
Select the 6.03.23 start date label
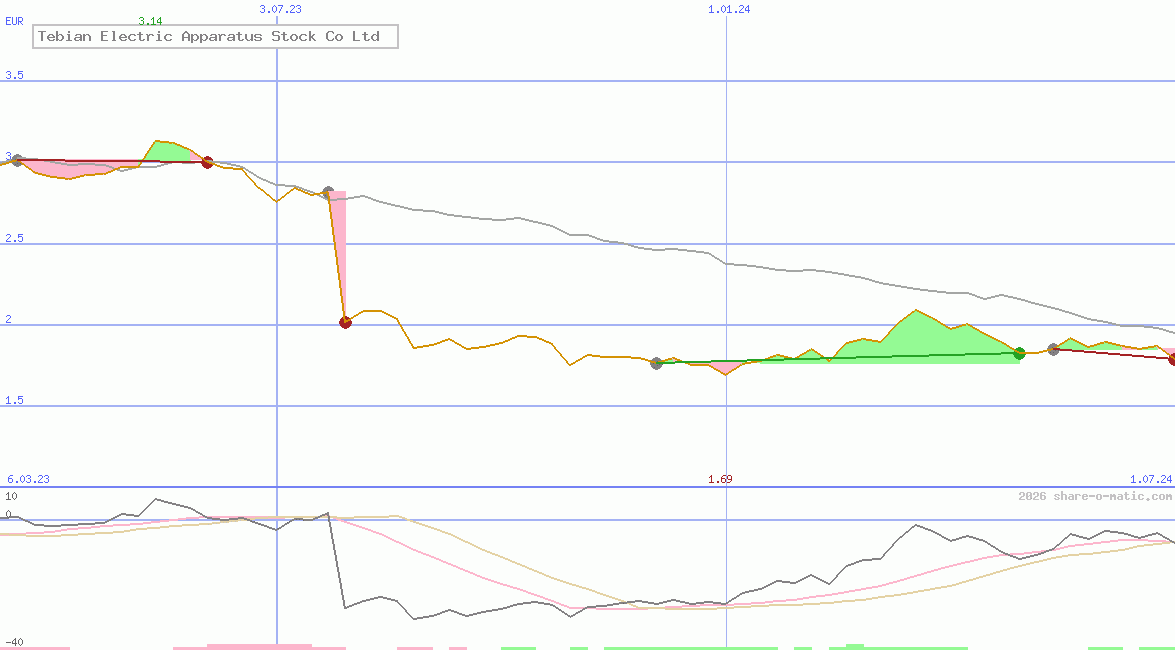28,479
